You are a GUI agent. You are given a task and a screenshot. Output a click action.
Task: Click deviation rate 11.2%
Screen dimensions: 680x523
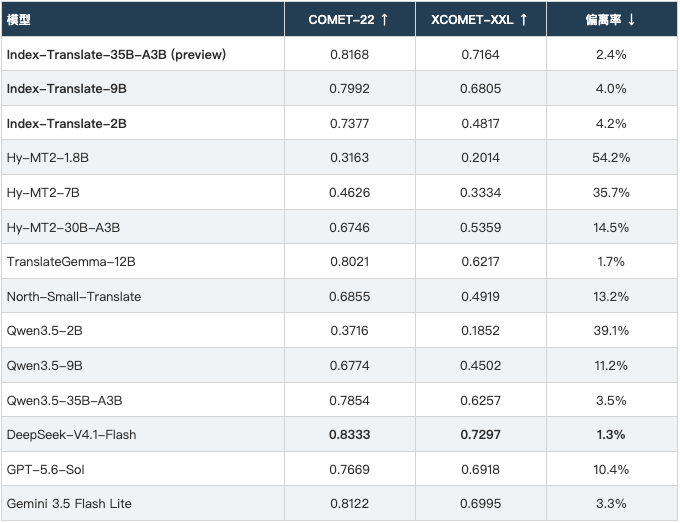tap(611, 366)
